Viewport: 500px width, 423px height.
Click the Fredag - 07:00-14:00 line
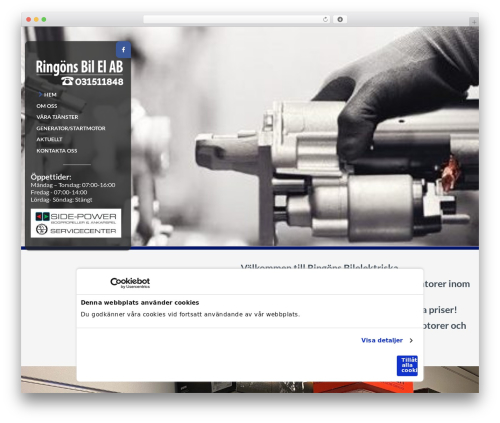click(59, 192)
